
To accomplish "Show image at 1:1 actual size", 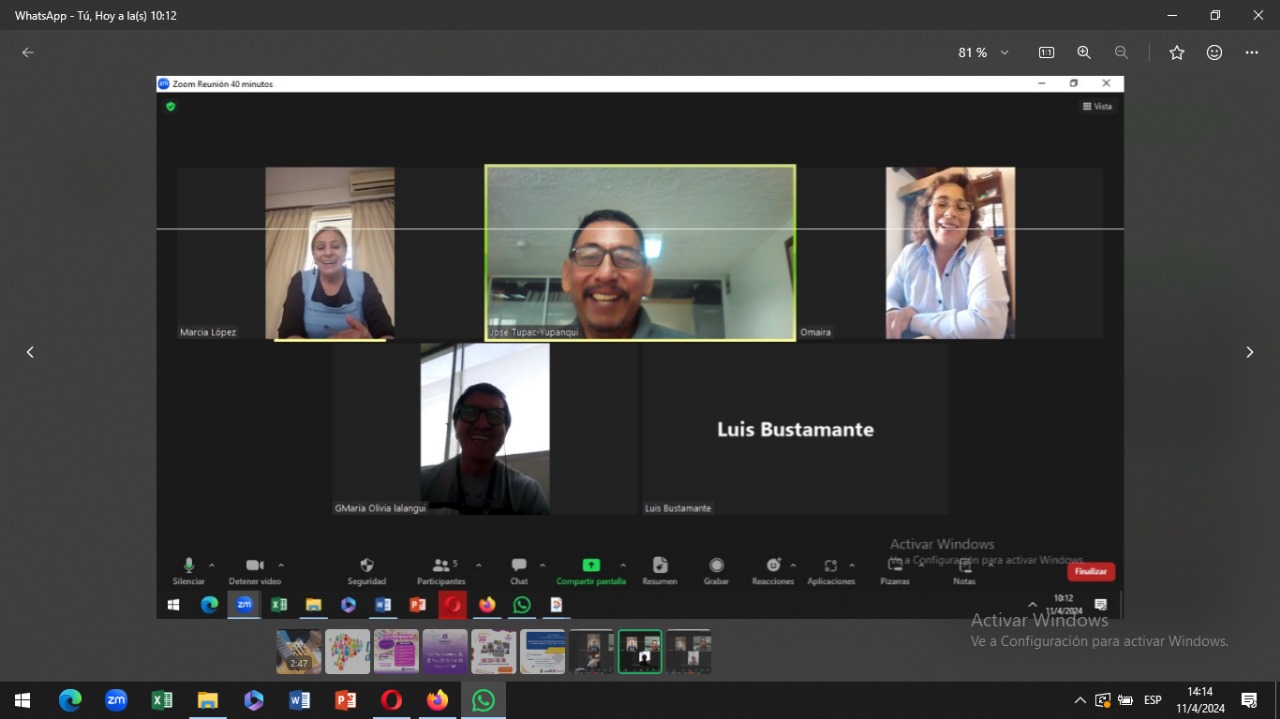I will pos(1046,53).
